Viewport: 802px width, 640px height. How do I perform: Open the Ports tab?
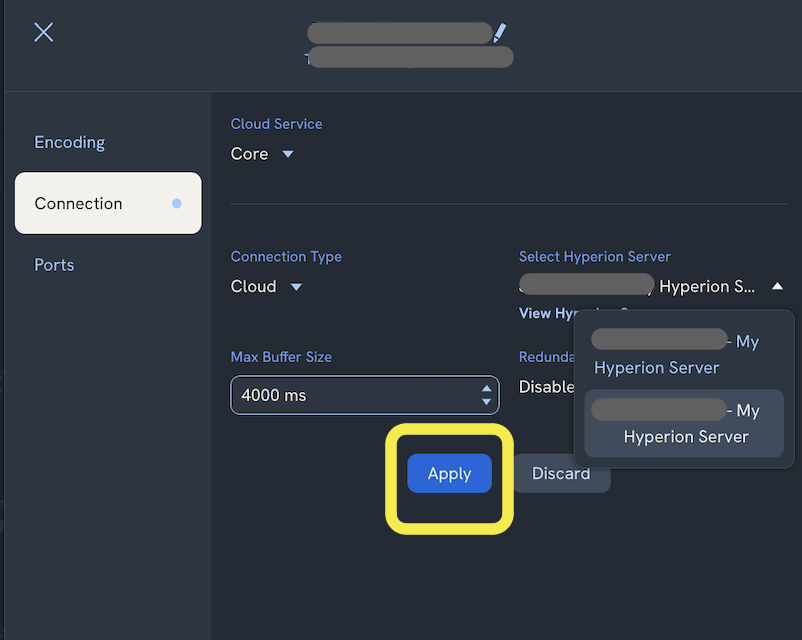tap(54, 264)
